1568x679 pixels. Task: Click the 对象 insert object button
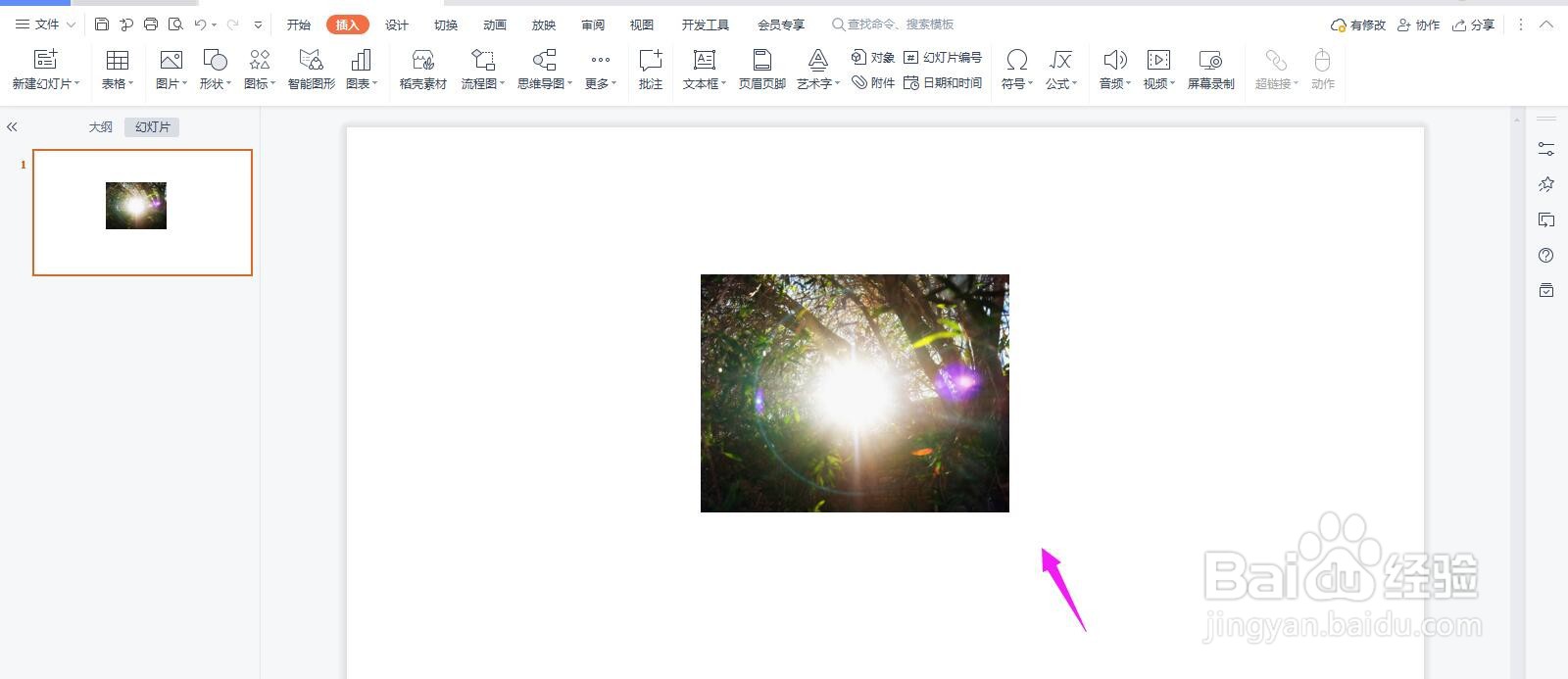(x=872, y=57)
